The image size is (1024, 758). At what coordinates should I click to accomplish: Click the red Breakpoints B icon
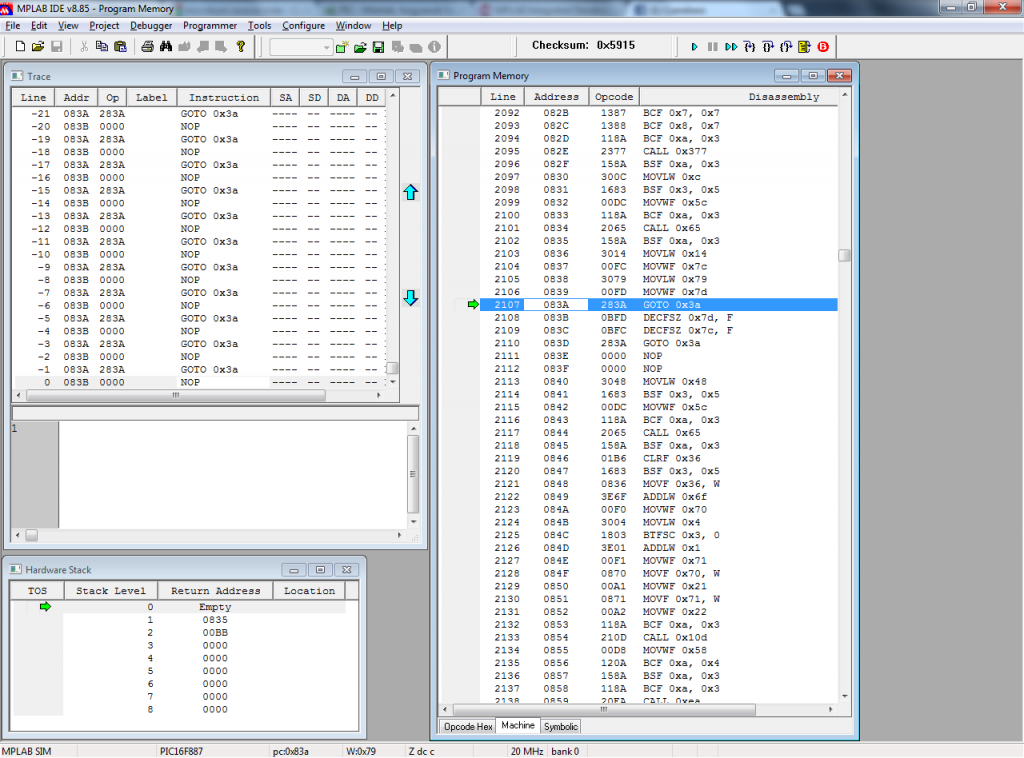click(x=823, y=47)
